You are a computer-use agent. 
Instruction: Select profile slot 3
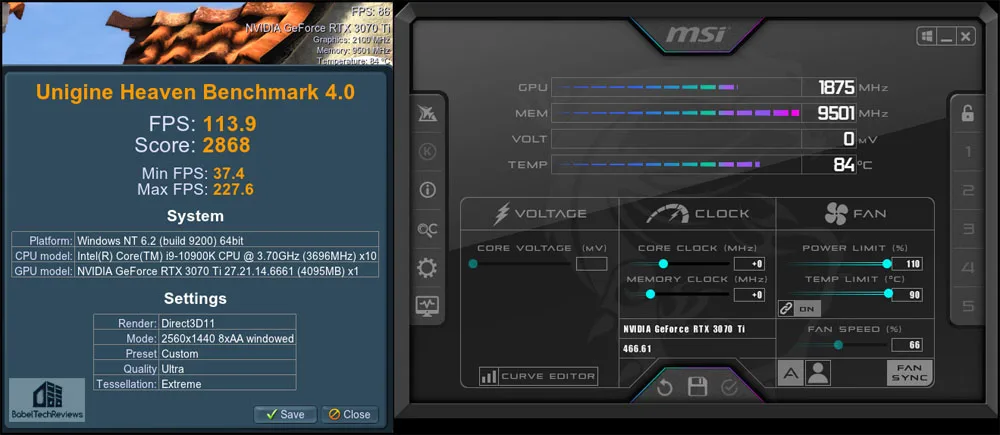tap(968, 229)
